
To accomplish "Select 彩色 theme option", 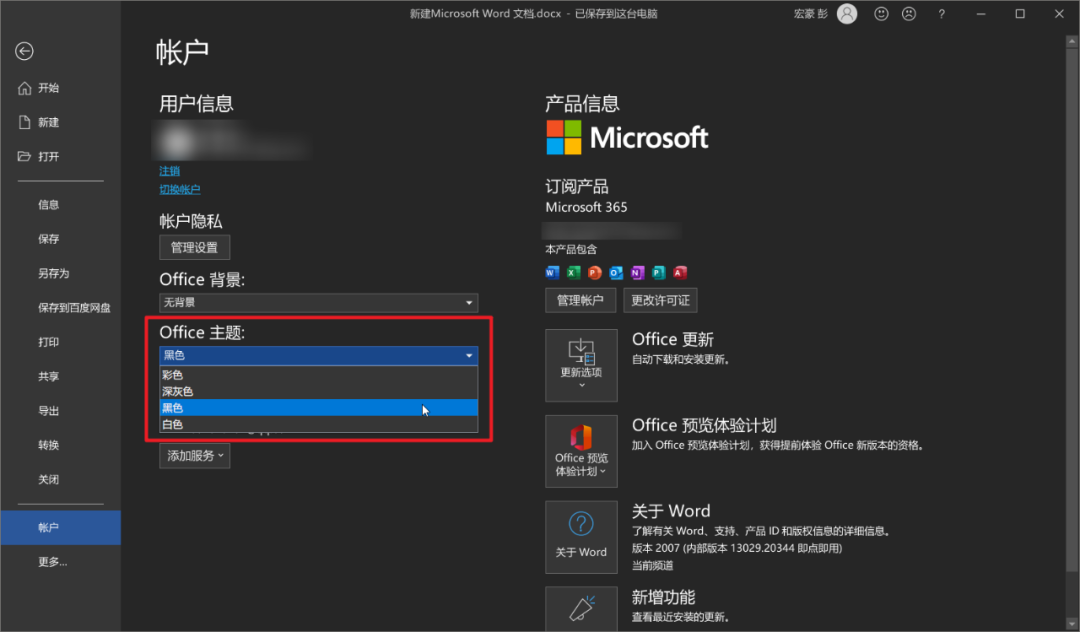I will click(x=319, y=375).
